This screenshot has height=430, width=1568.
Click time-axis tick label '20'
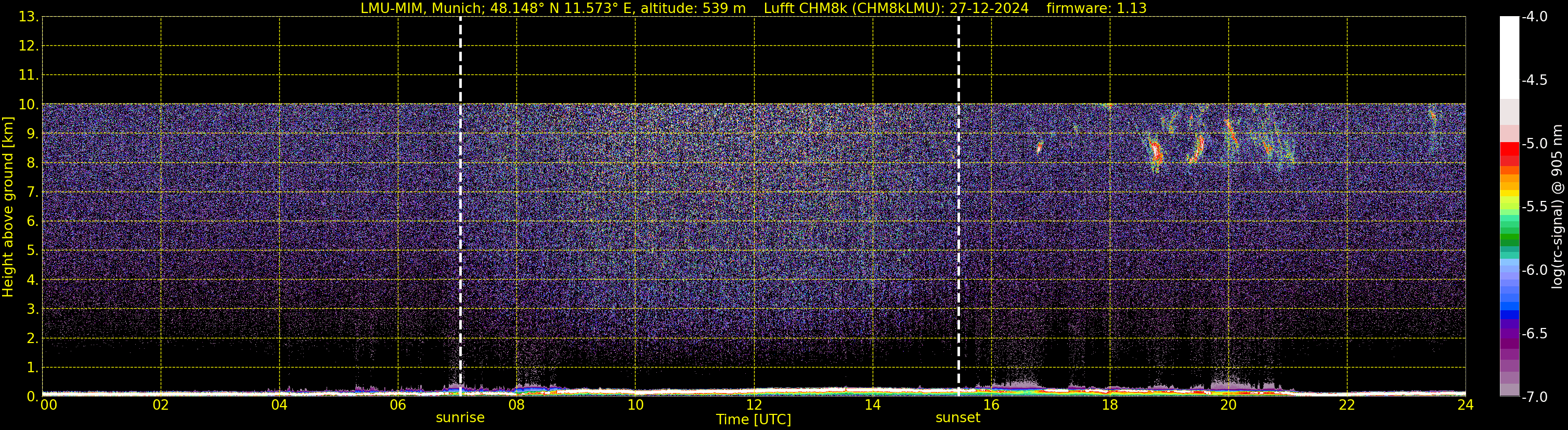tap(1228, 405)
